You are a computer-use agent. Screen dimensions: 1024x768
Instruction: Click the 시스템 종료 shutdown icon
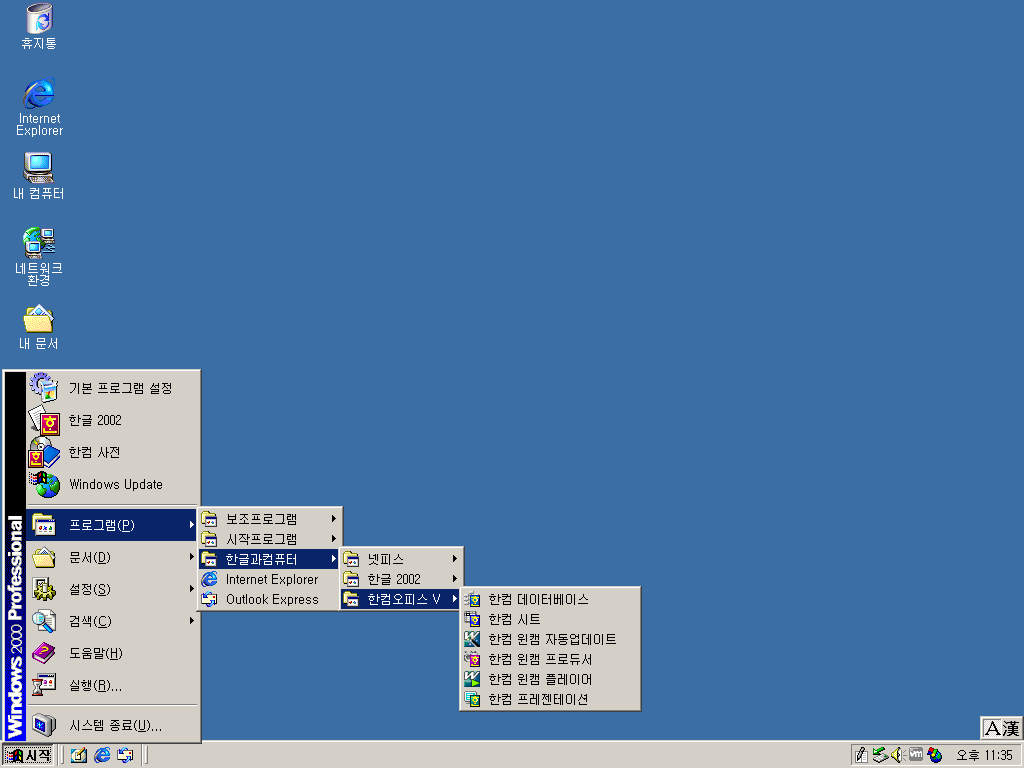pyautogui.click(x=44, y=726)
